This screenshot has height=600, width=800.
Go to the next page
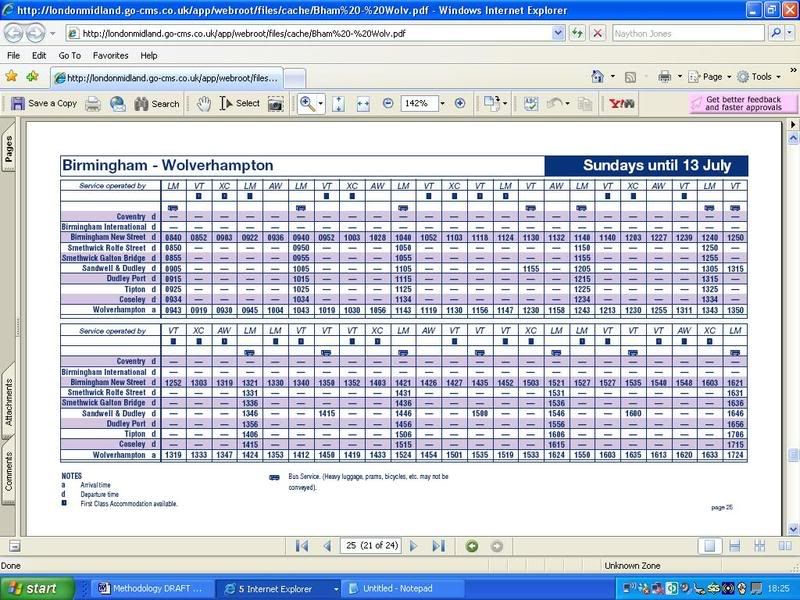[413, 546]
